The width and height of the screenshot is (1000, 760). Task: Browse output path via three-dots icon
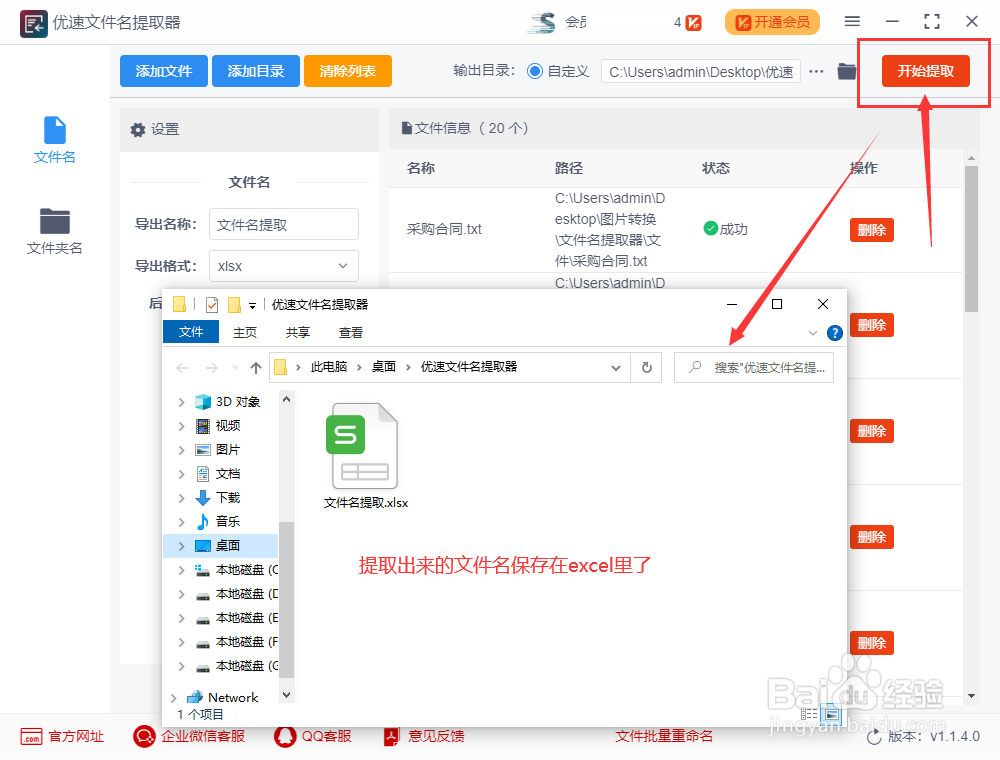pyautogui.click(x=816, y=71)
